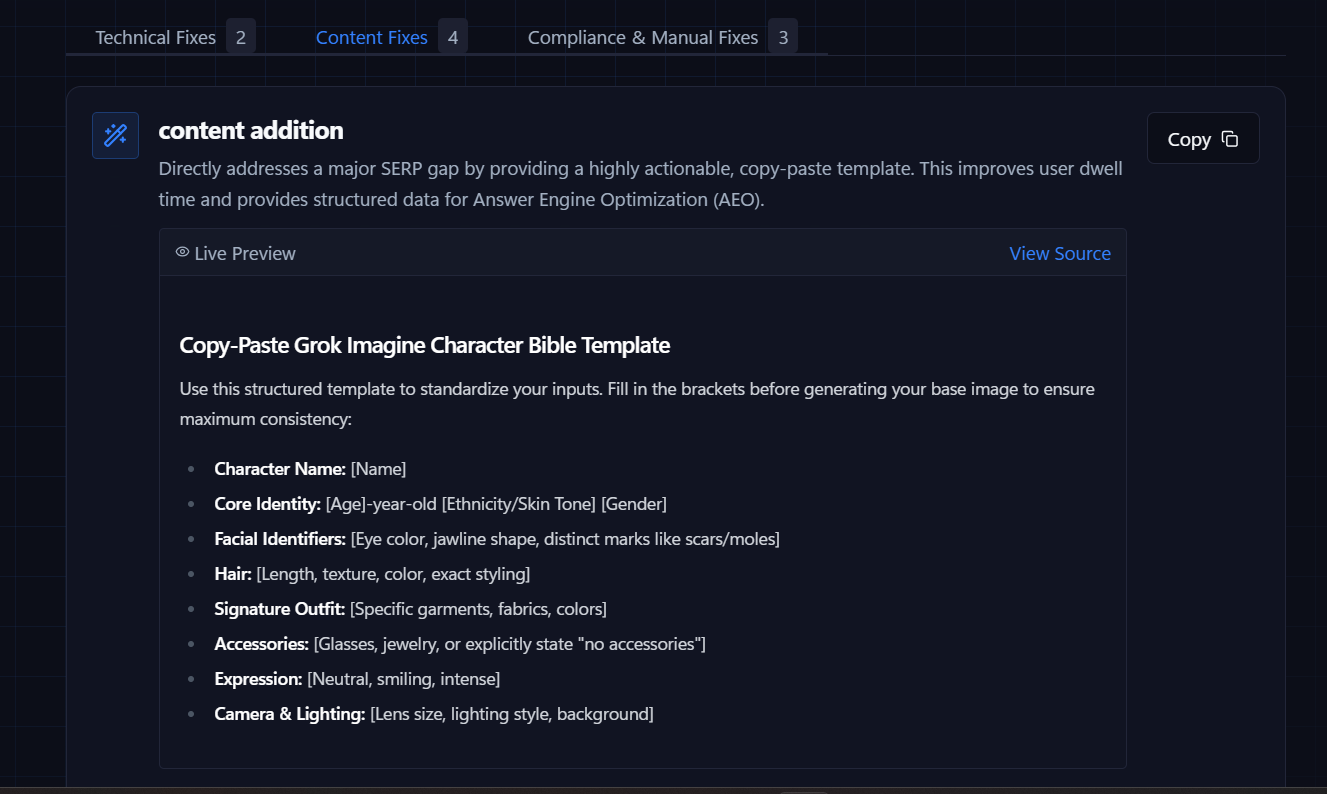Click the eye icon beside Live Preview
This screenshot has width=1327, height=794.
[182, 252]
